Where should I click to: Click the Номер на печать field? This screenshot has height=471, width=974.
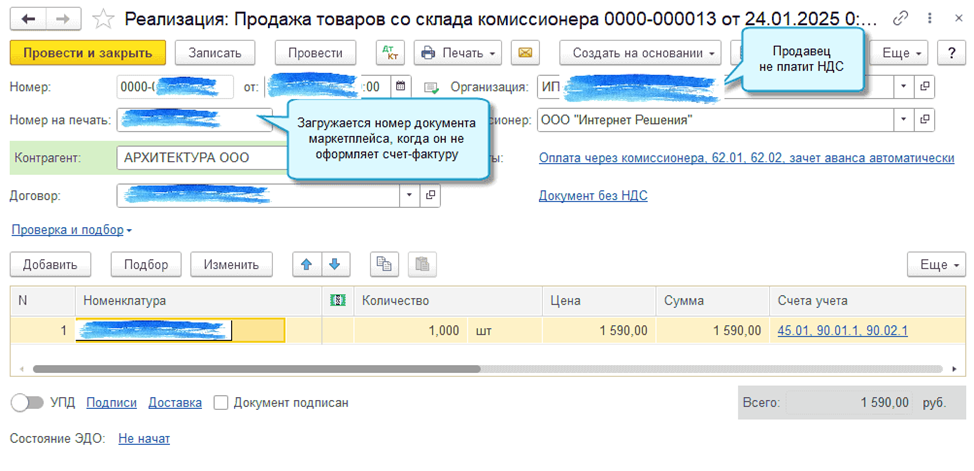point(194,120)
